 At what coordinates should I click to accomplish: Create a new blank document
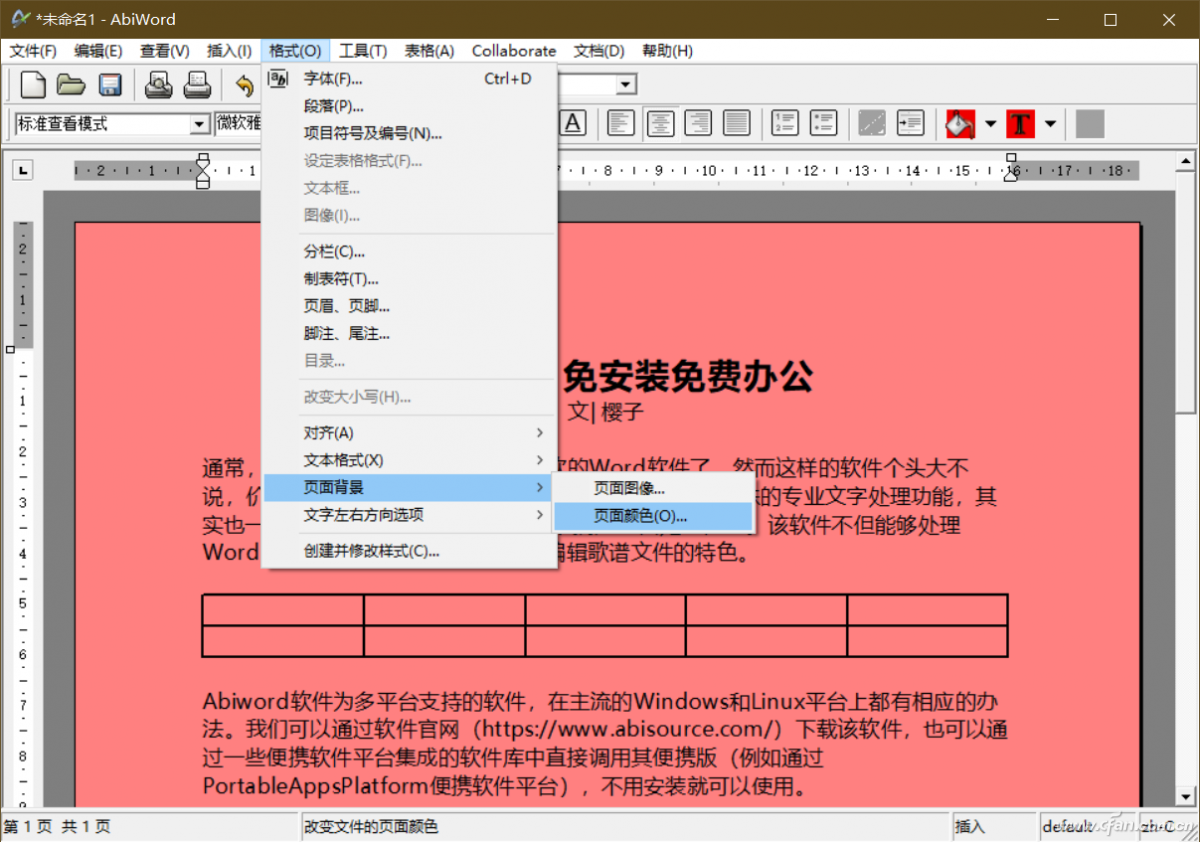point(32,85)
